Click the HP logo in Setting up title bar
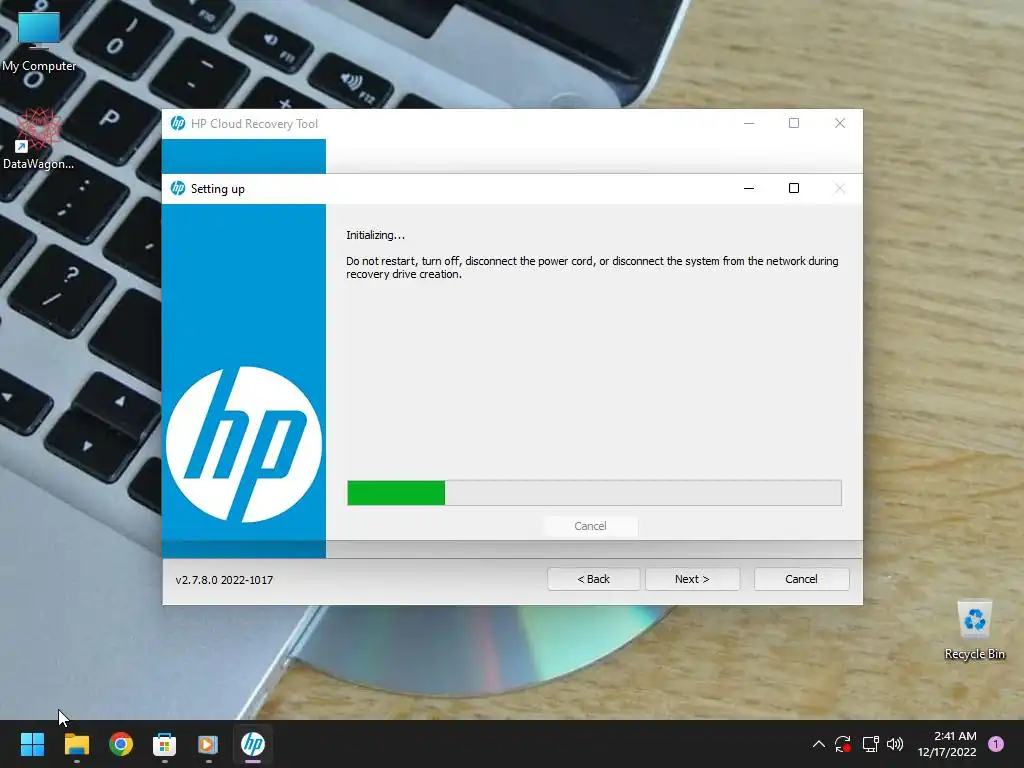 [x=178, y=189]
